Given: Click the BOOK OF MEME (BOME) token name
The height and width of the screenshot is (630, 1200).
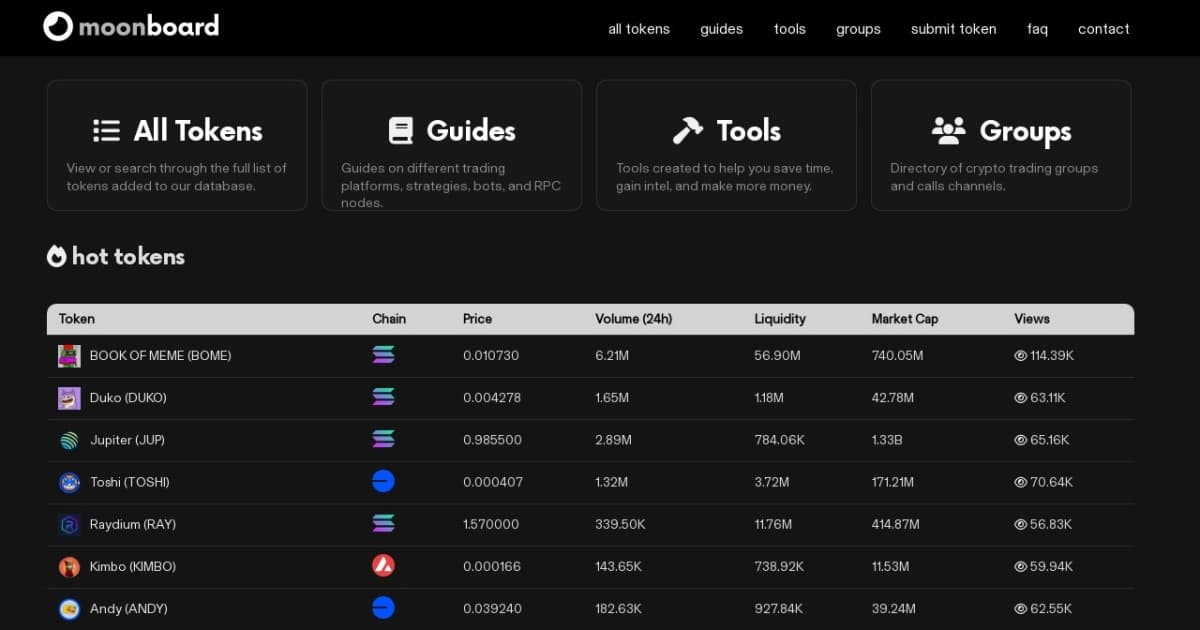Looking at the screenshot, I should pyautogui.click(x=159, y=355).
